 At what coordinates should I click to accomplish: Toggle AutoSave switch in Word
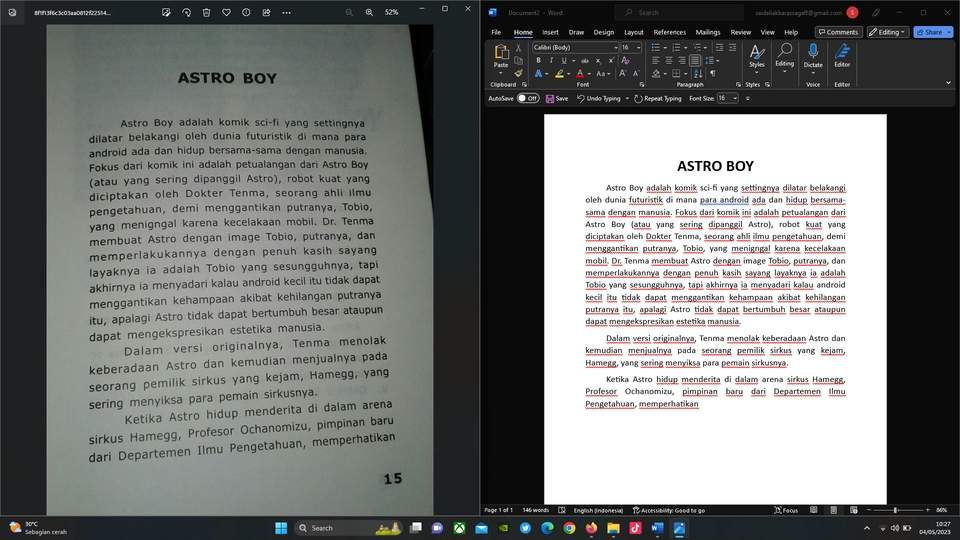point(528,99)
